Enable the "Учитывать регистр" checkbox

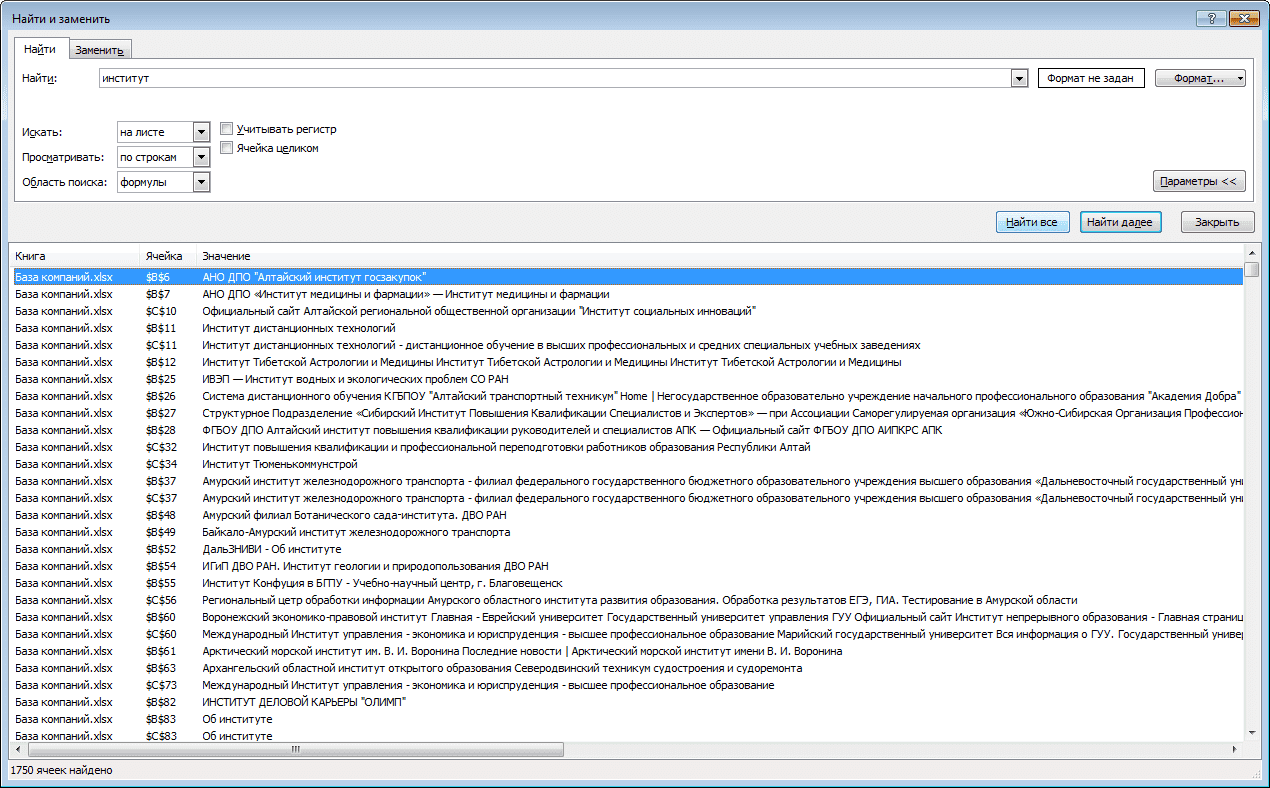point(227,129)
